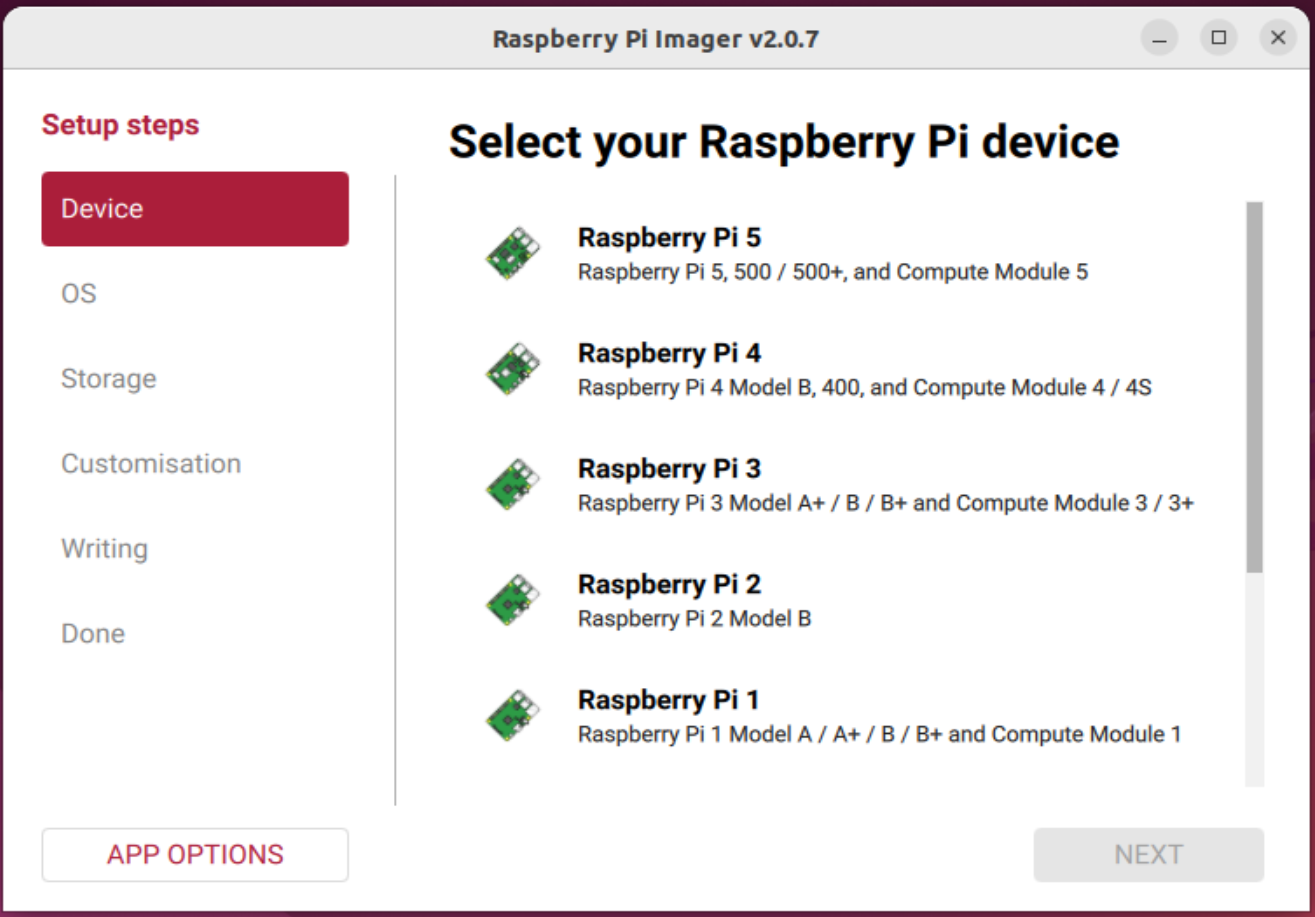
Task: Click the Raspberry Pi 3 board icon
Action: tap(513, 485)
